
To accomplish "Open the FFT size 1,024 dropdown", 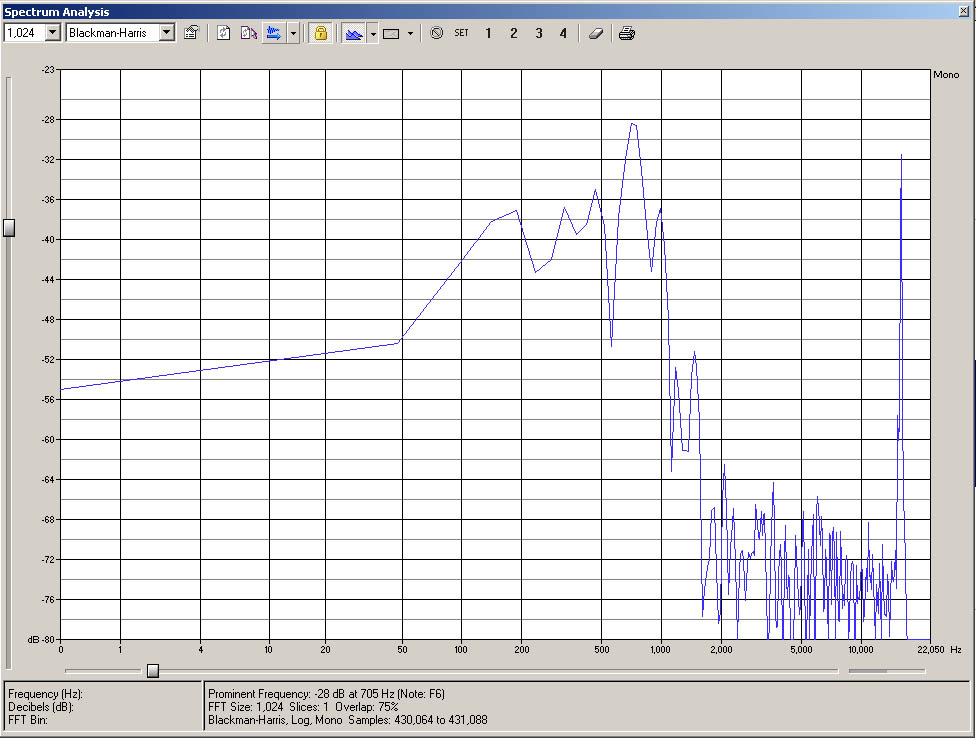I will tap(52, 33).
